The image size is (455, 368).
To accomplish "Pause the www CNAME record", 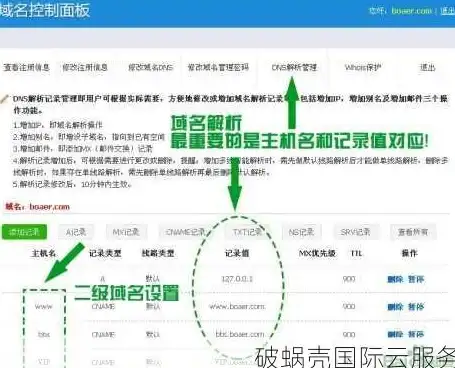I will coord(416,306).
